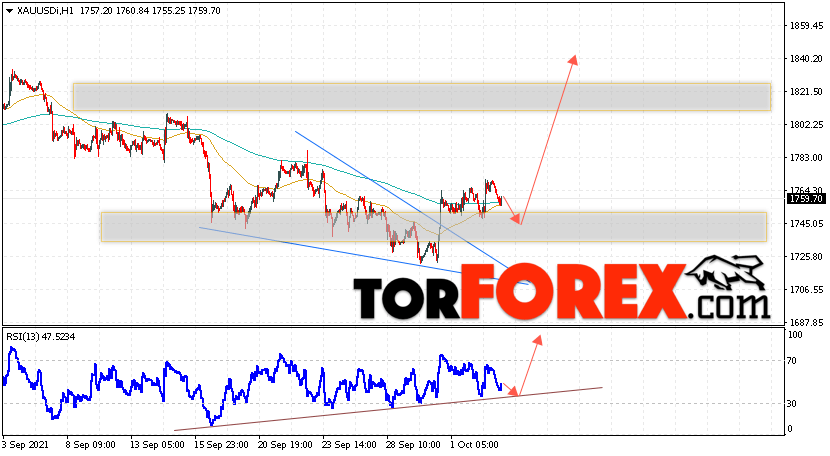This screenshot has height=456, width=830.
Task: Click the 1783.00 price axis value
Action: [x=806, y=158]
